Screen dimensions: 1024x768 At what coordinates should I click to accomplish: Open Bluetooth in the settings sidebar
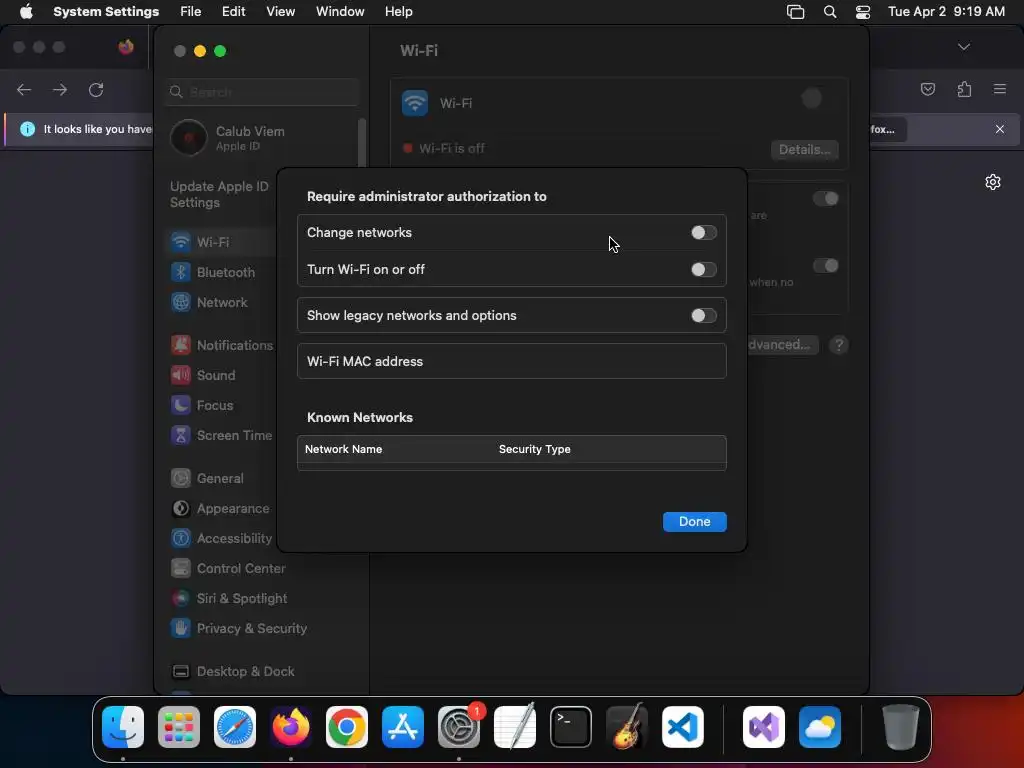(214, 272)
